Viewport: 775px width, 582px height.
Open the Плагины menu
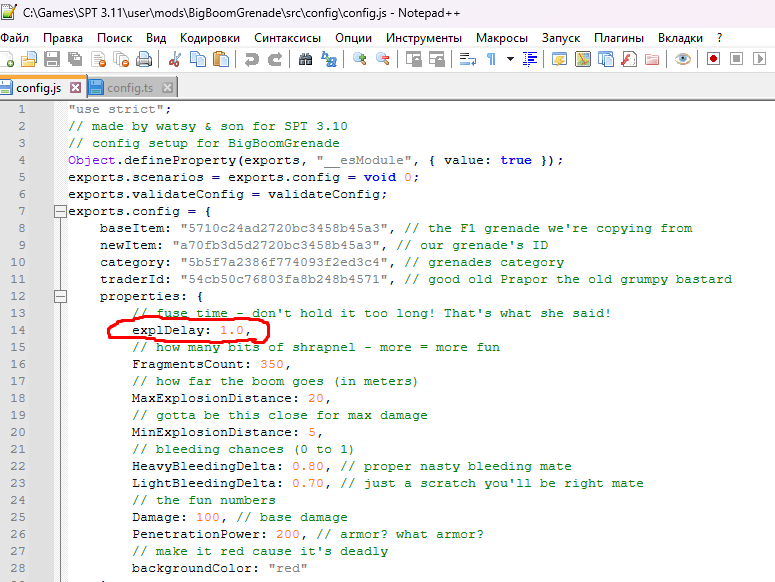click(x=619, y=38)
